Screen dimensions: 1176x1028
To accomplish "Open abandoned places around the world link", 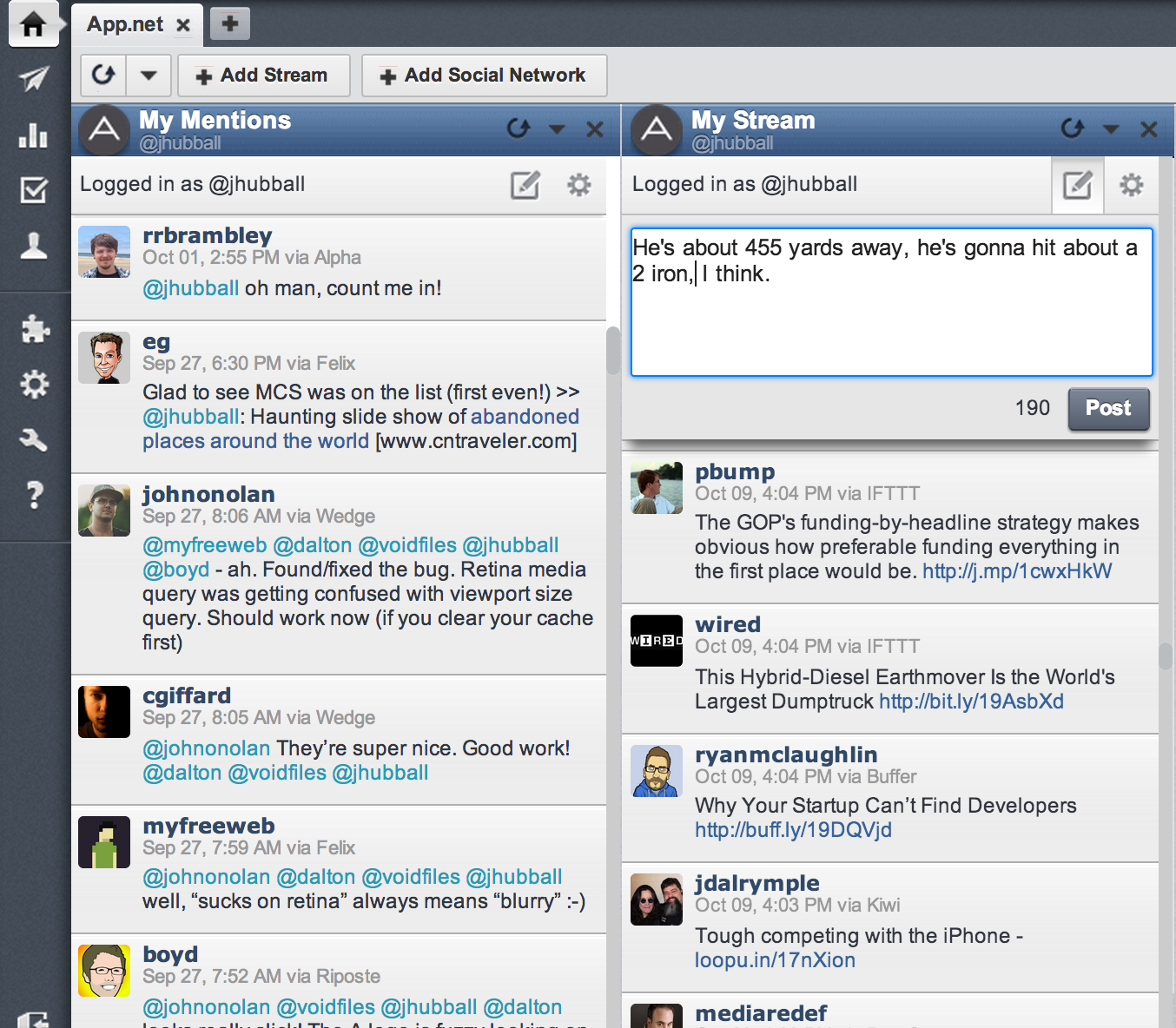I will pos(360,429).
